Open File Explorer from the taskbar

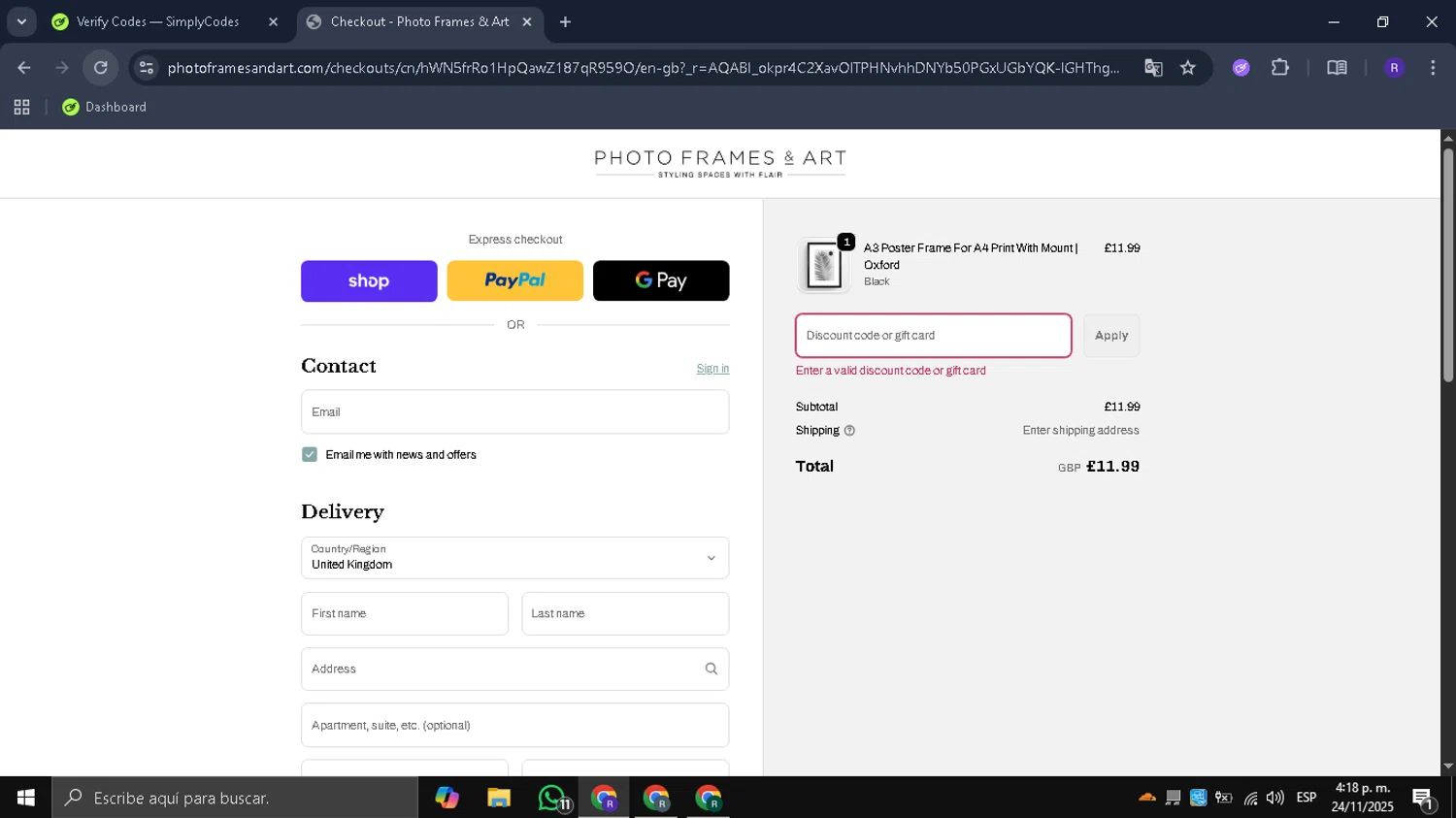(499, 798)
